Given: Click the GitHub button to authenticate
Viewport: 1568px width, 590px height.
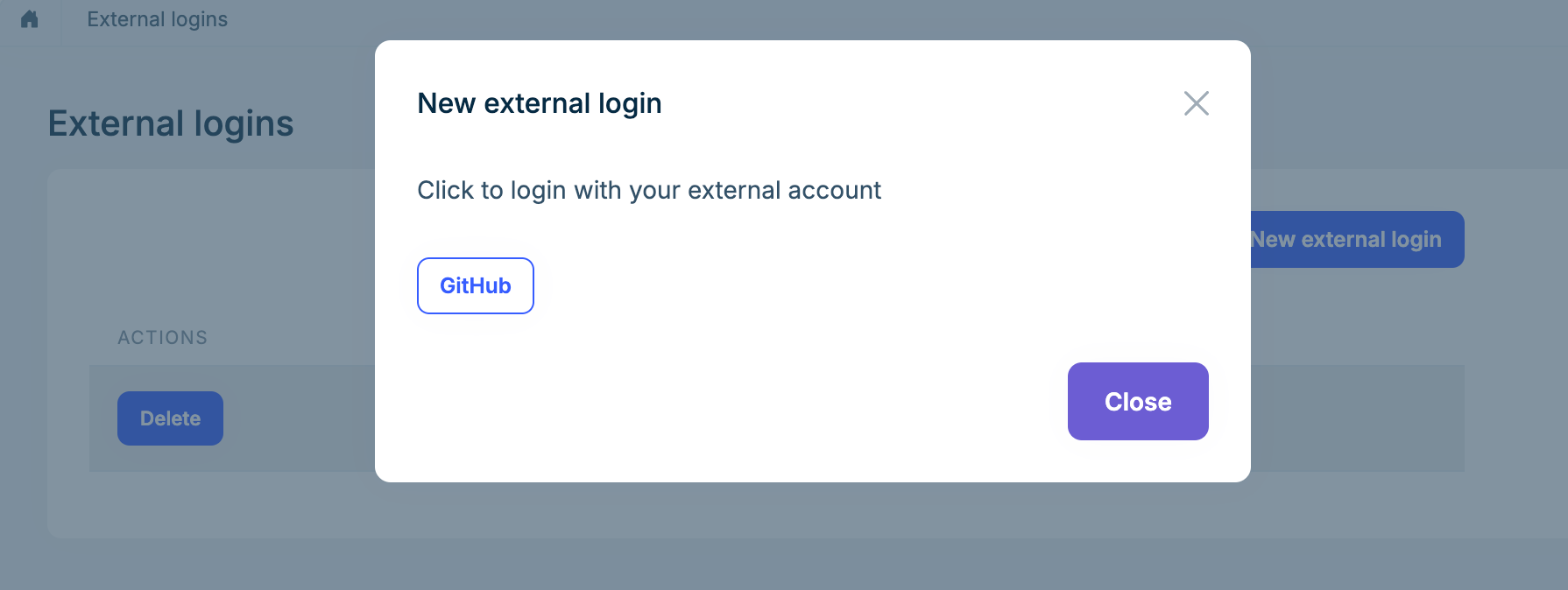Looking at the screenshot, I should coord(475,285).
